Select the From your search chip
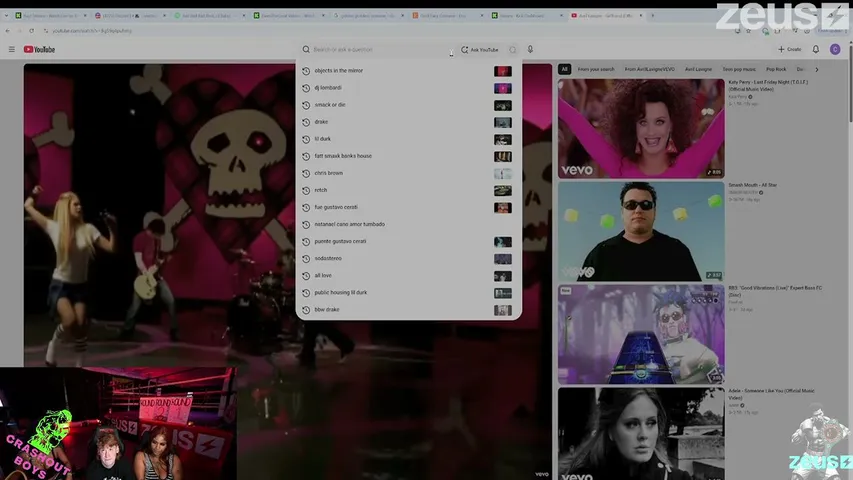853x480 pixels. [596, 69]
